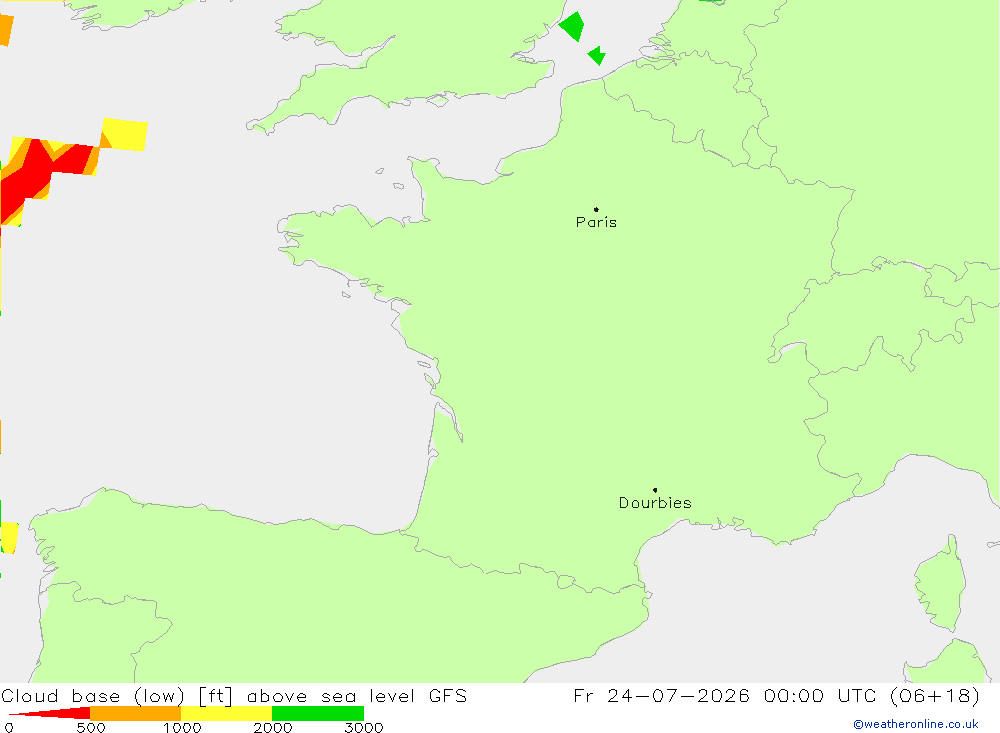1000x733 pixels.
Task: Click the Paris location dot marker
Action: (596, 209)
